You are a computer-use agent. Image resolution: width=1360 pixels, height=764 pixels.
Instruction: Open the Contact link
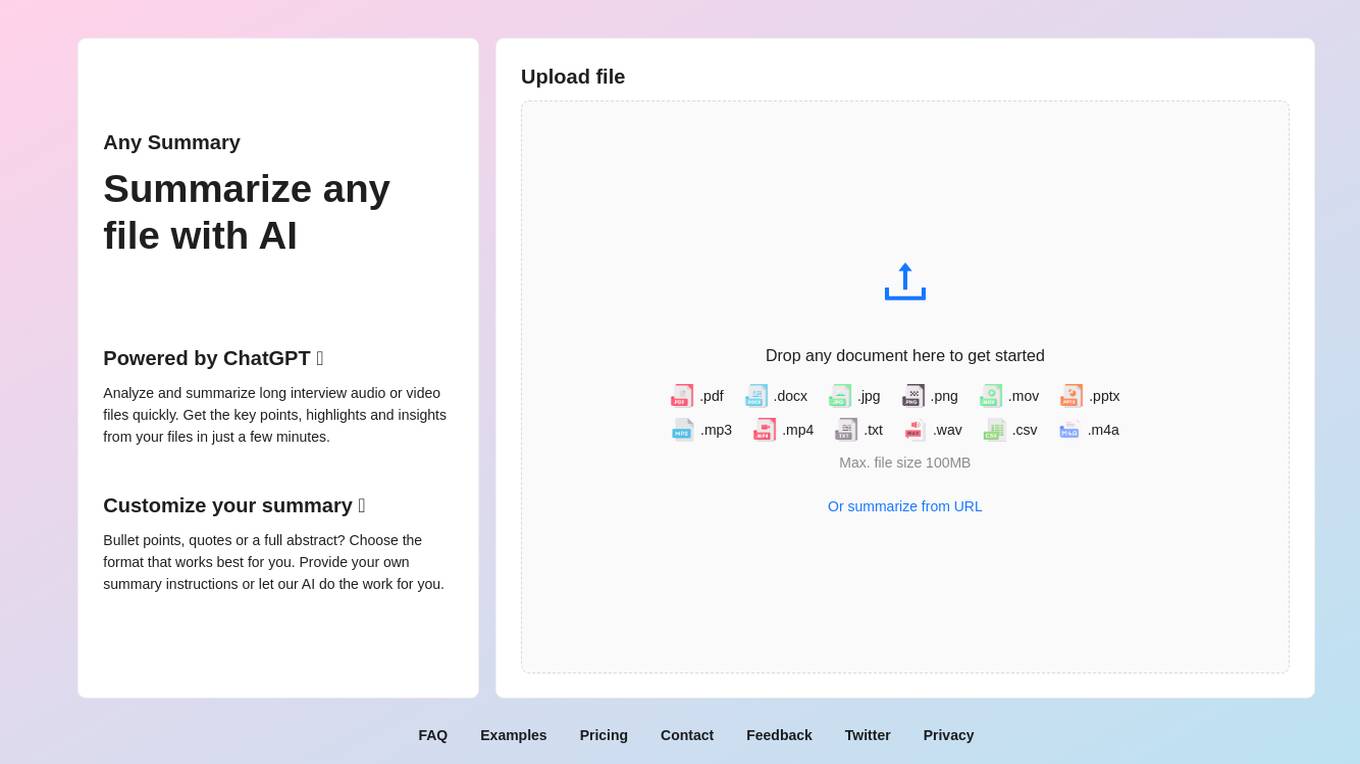pyautogui.click(x=687, y=735)
